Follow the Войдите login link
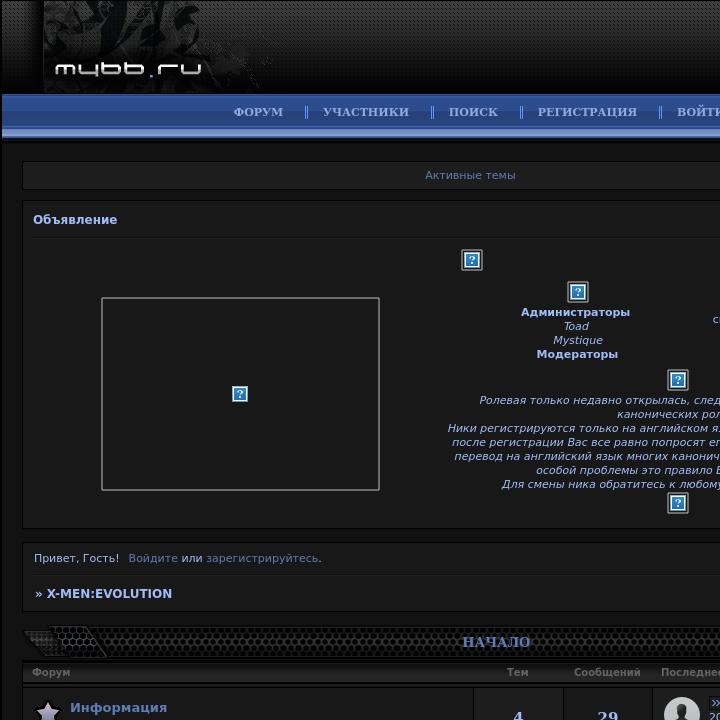Viewport: 720px width, 720px height. click(153, 558)
